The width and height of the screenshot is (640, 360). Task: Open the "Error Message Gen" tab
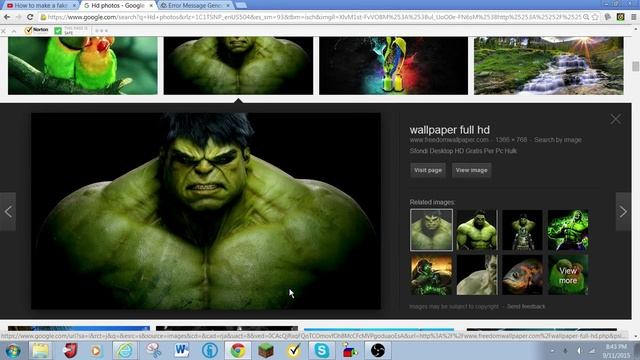pos(194,5)
